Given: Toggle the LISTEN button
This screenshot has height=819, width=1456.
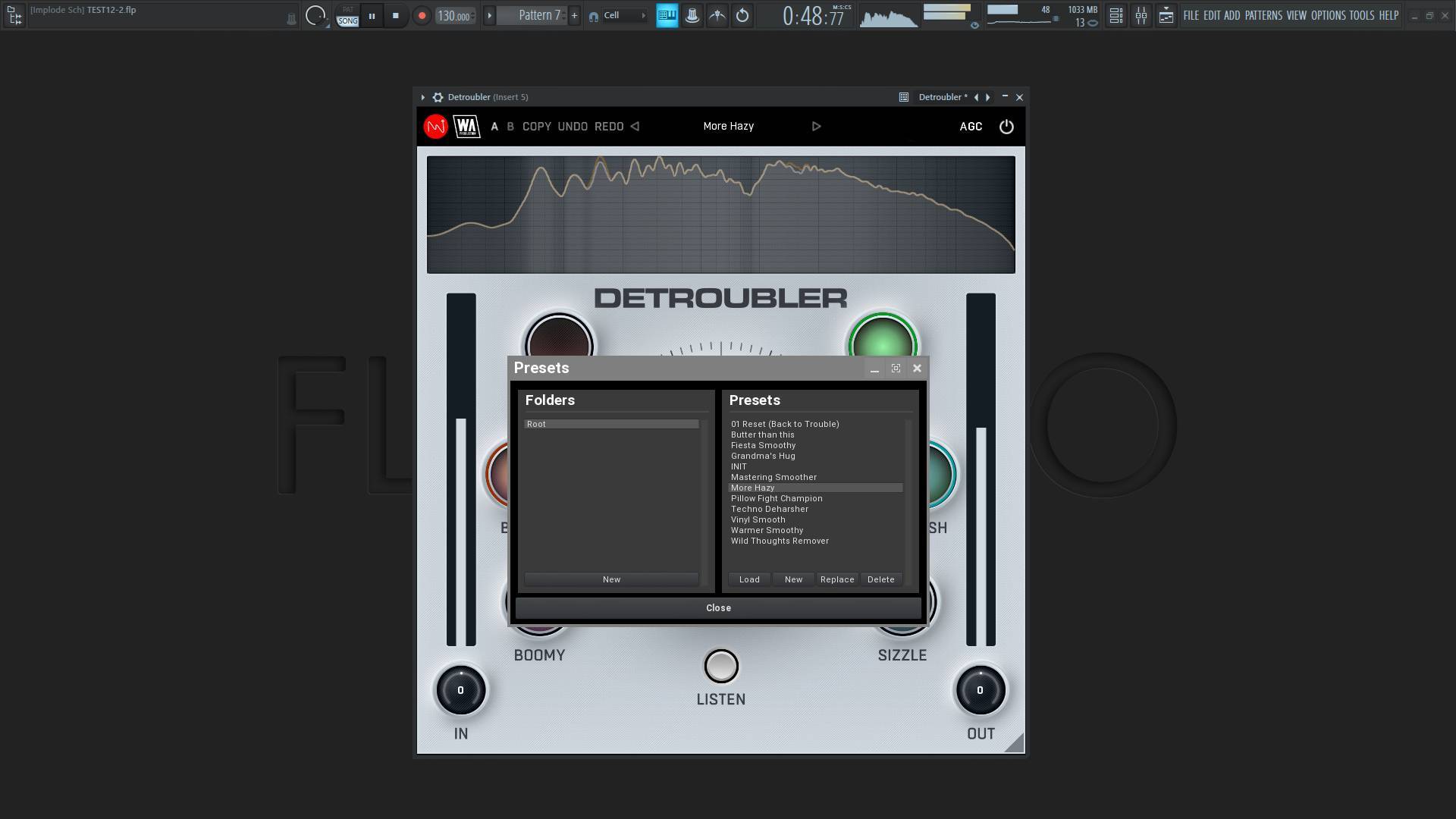Looking at the screenshot, I should point(721,667).
